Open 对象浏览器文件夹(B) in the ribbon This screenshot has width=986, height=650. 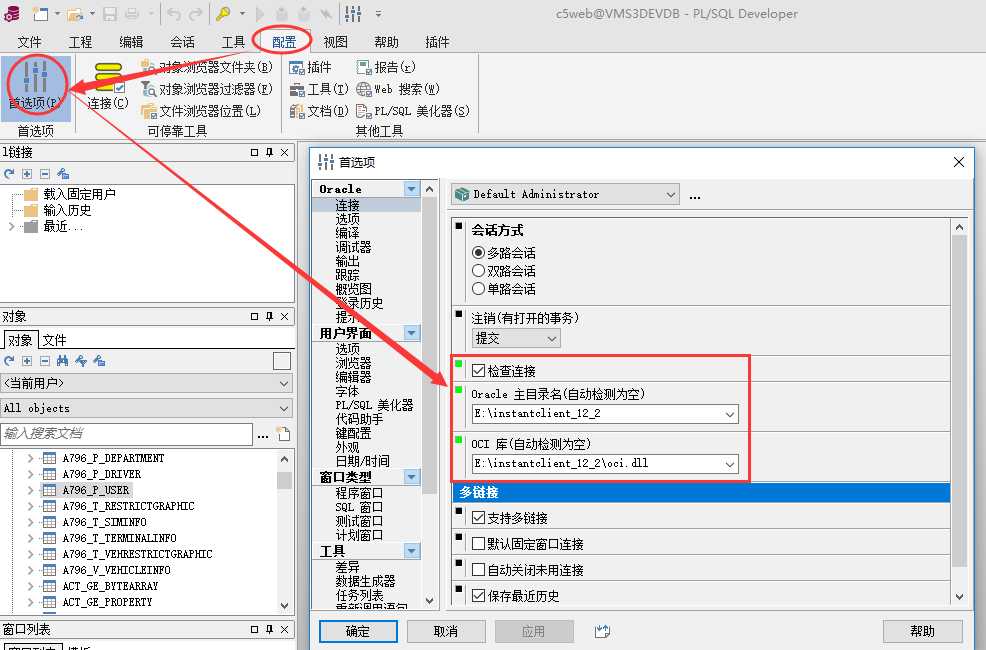pos(207,67)
